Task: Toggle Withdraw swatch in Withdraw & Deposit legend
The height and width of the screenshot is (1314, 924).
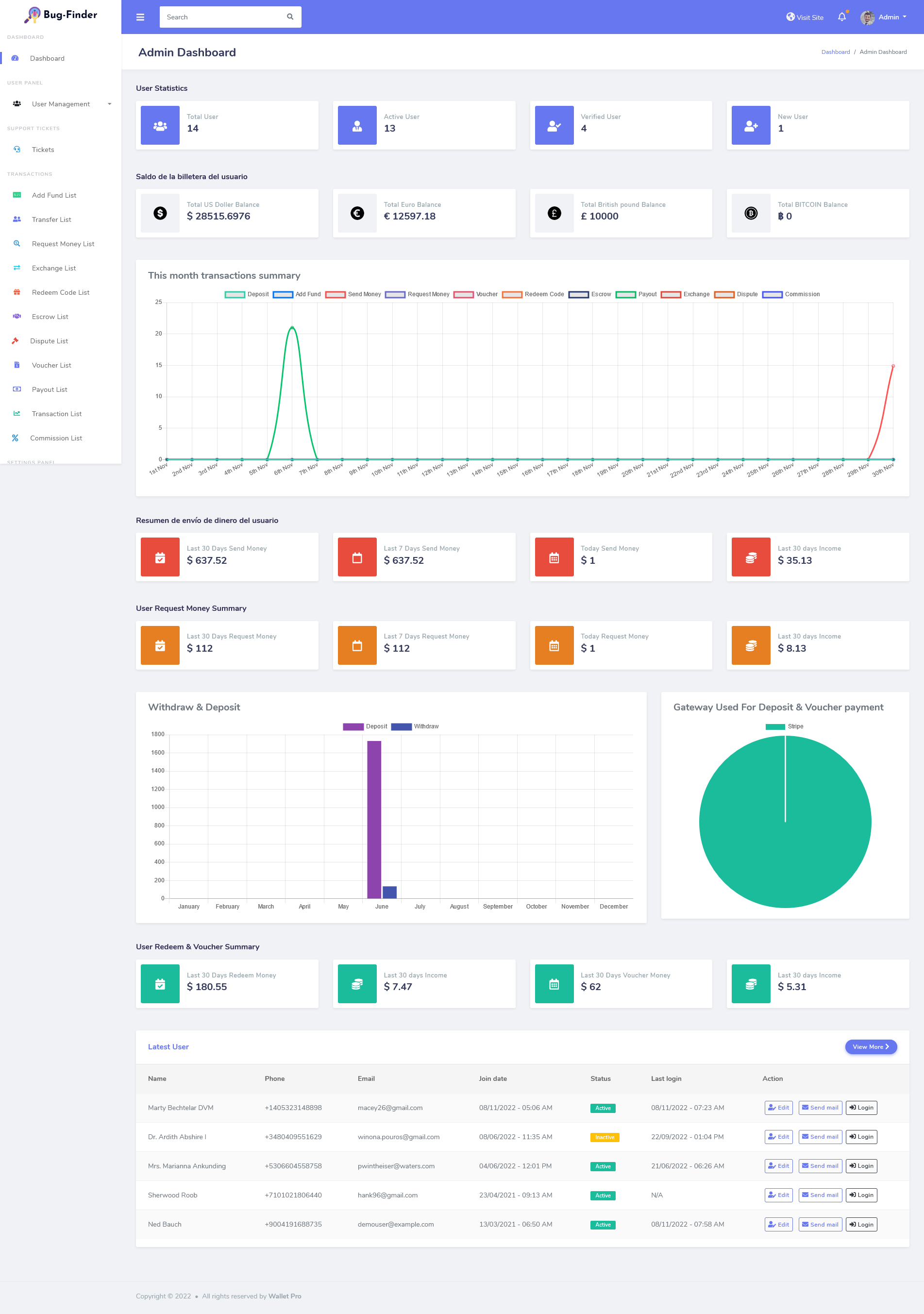Action: coord(401,727)
